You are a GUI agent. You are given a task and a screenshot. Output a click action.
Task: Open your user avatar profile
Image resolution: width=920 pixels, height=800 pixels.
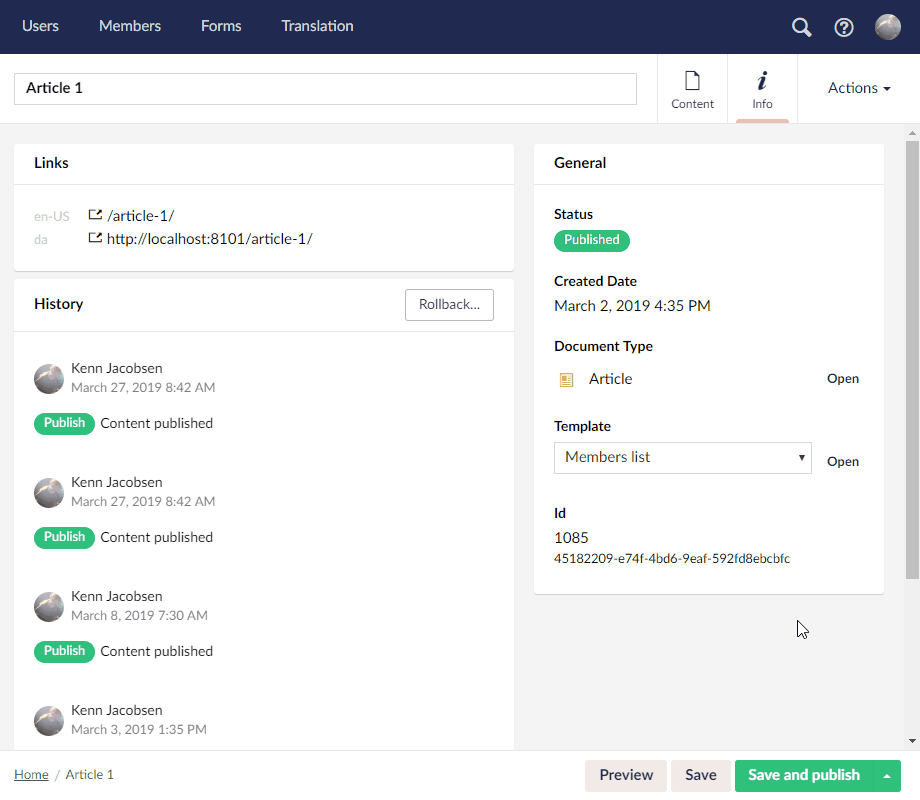coord(887,27)
